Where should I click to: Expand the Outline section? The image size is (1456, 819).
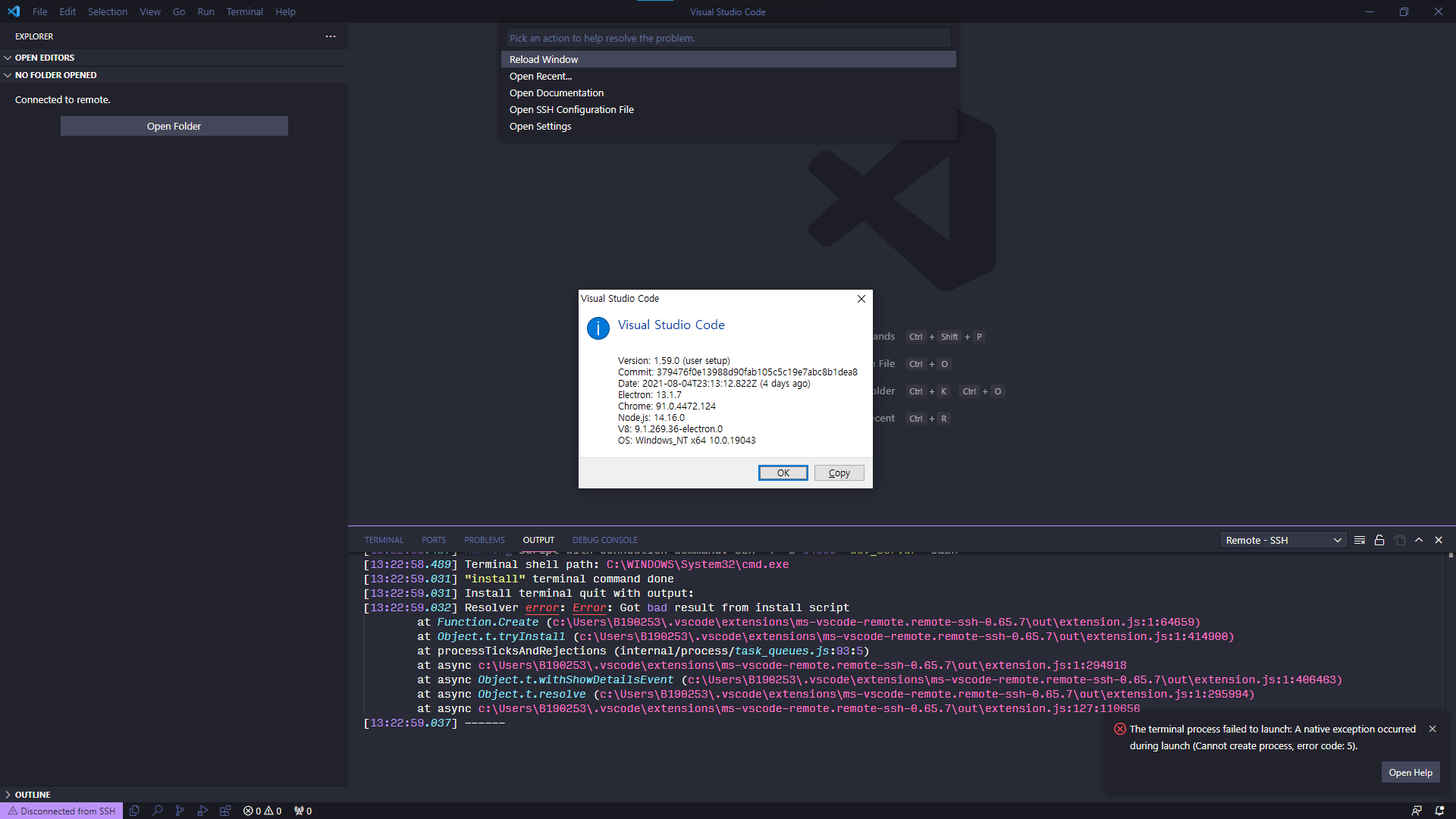(32, 794)
